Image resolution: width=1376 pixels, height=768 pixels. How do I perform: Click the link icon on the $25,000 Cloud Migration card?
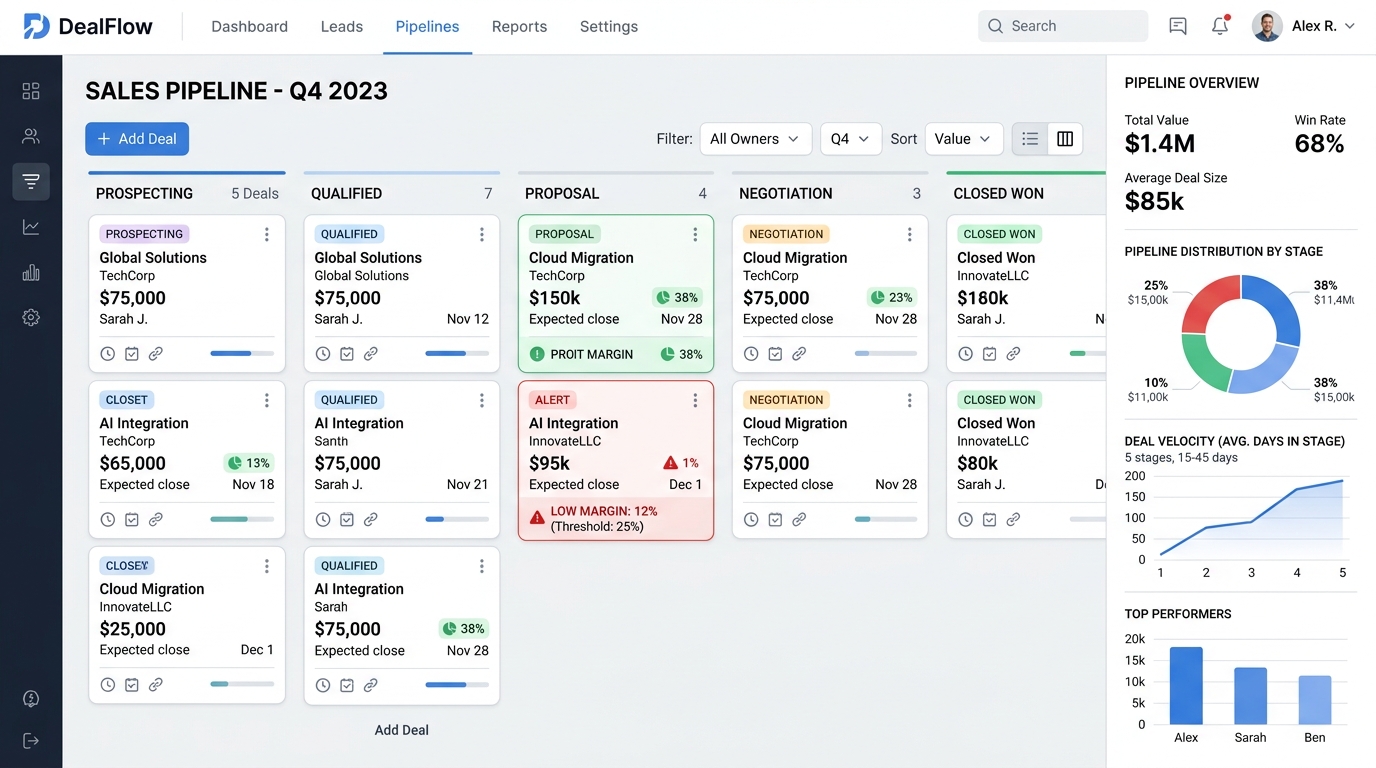(x=156, y=685)
